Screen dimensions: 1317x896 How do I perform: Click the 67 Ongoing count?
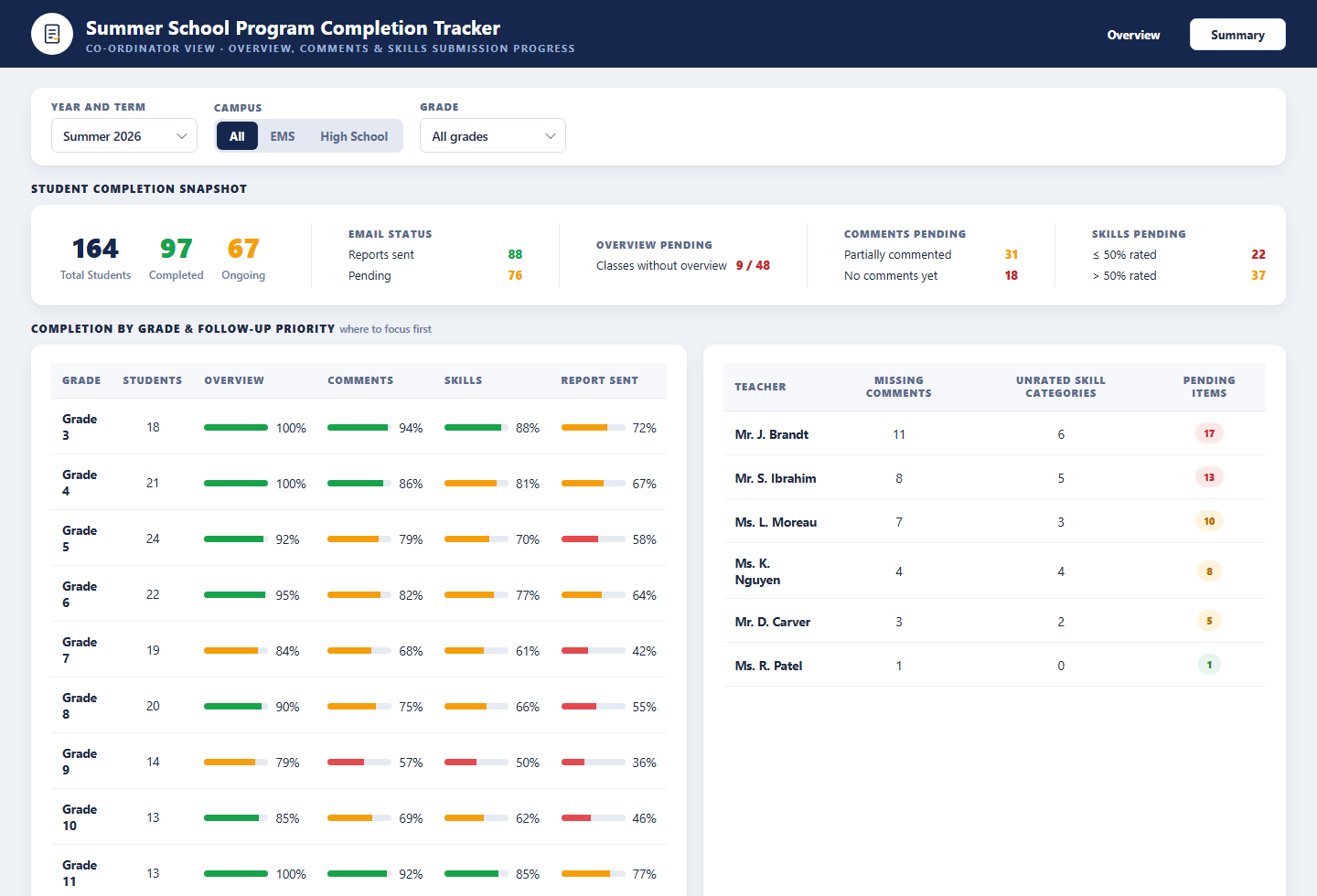click(x=243, y=249)
